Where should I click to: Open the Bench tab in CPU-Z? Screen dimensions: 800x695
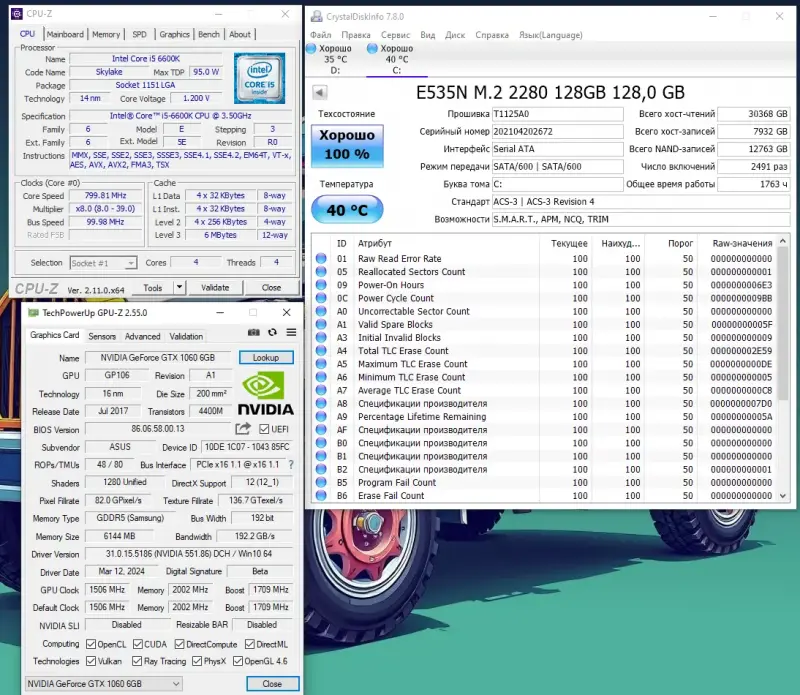[x=209, y=34]
